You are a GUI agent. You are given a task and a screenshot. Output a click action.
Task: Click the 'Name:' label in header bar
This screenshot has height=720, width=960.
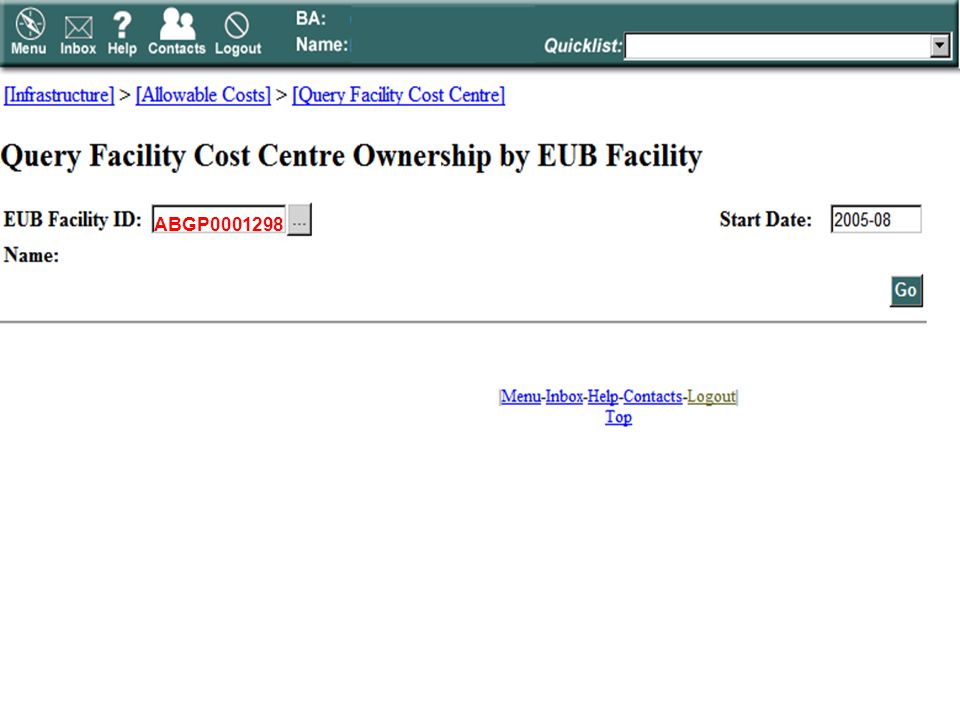(322, 45)
